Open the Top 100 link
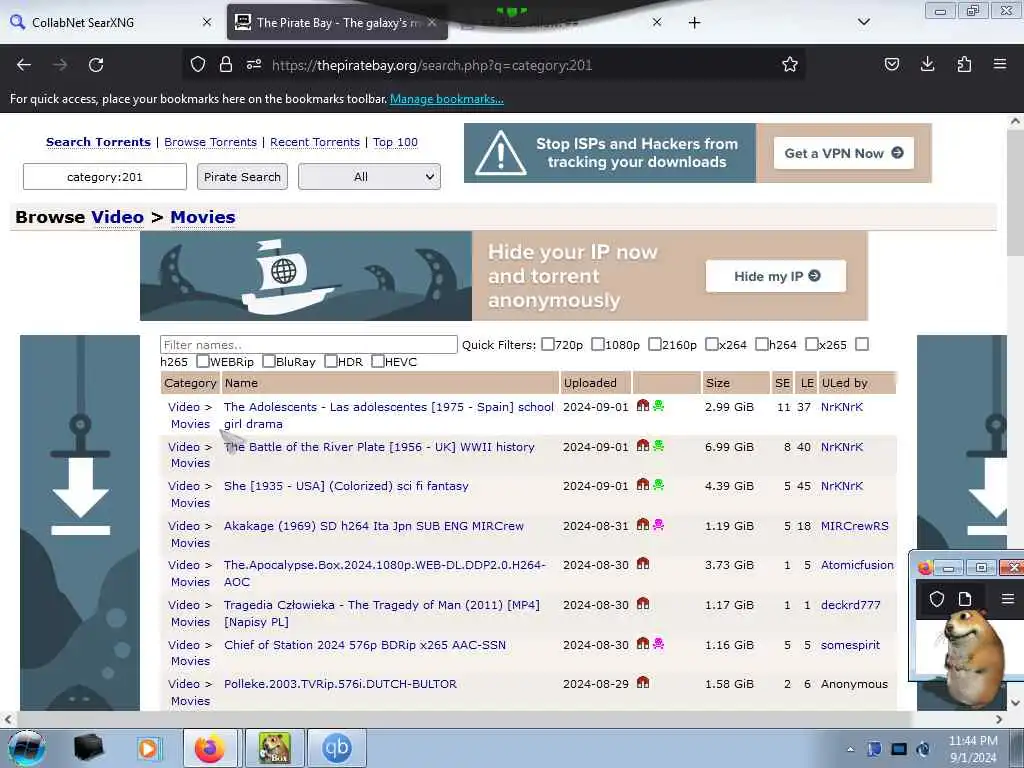Image resolution: width=1024 pixels, height=768 pixels. [x=395, y=142]
